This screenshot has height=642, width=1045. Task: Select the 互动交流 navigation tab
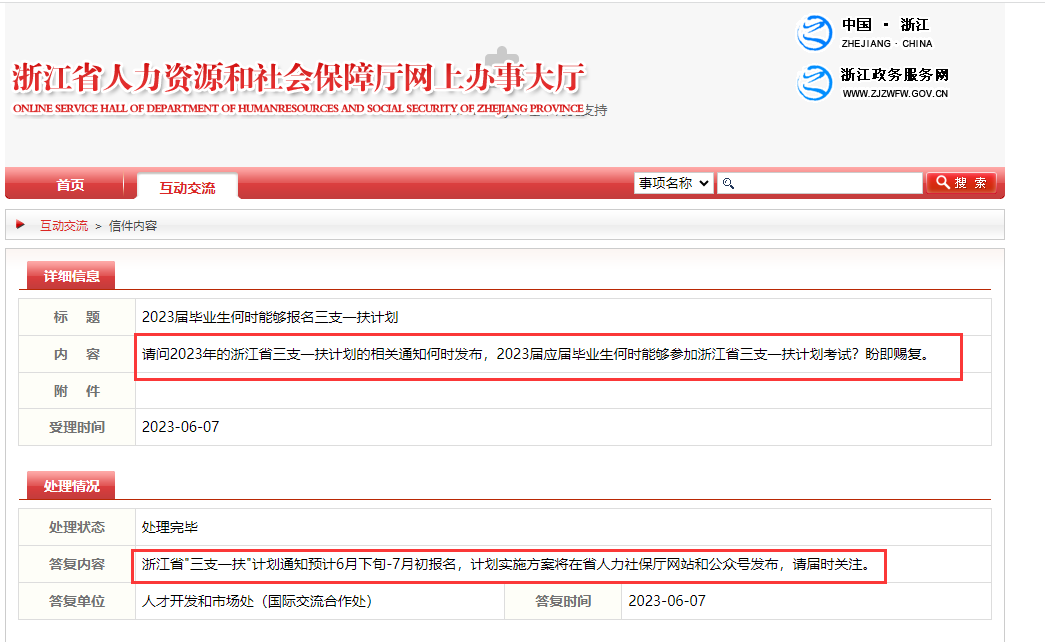pyautogui.click(x=186, y=184)
